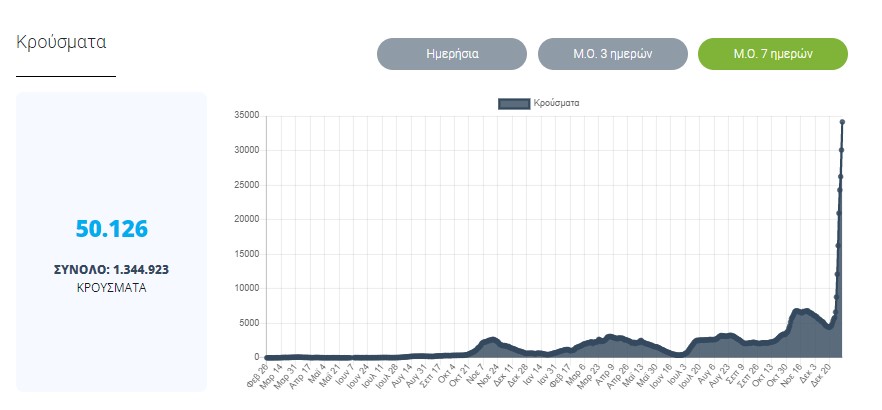Click the Κρούσματα section heading
This screenshot has width=882, height=410.
62,42
